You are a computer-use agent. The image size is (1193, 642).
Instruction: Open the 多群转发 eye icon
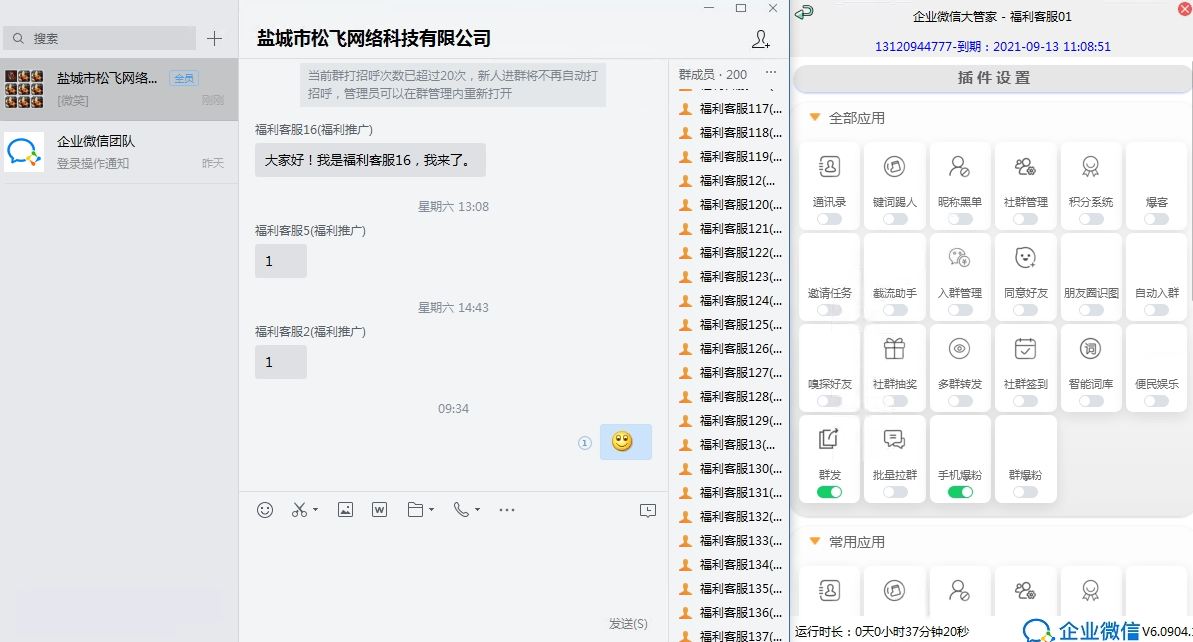959,348
